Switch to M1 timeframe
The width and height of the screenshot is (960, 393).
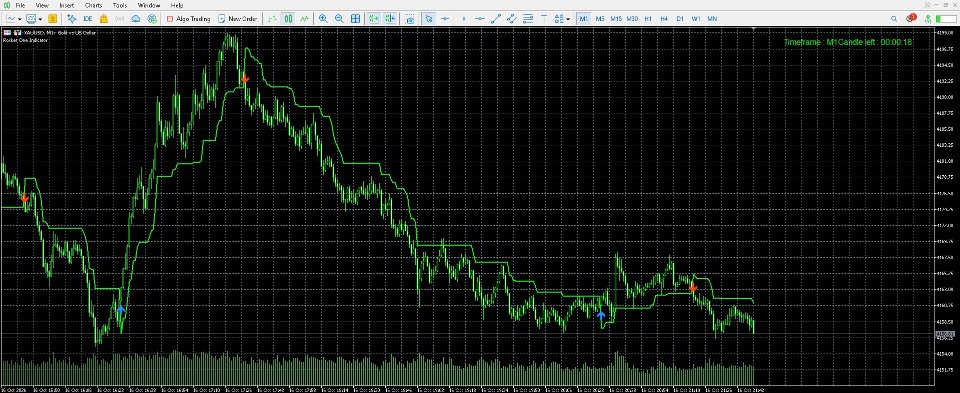click(584, 18)
